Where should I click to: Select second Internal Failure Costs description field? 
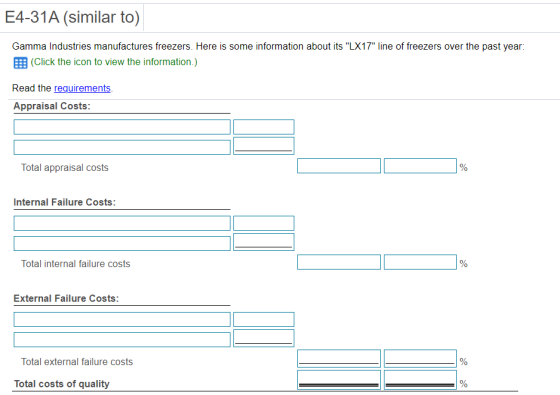tap(122, 243)
